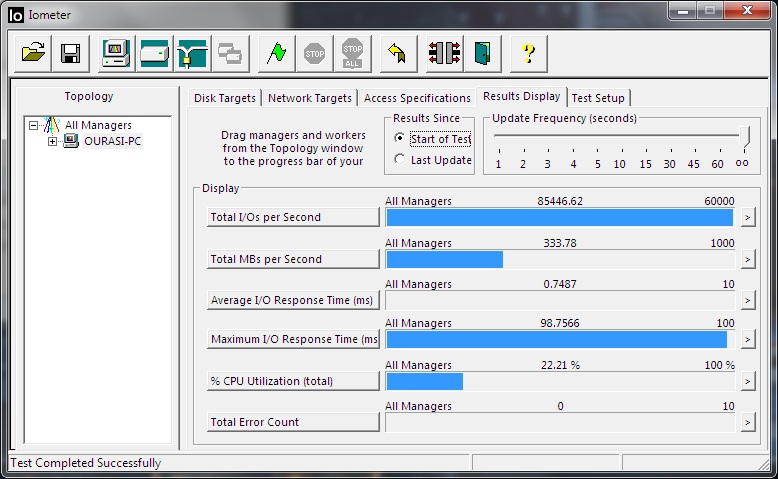Save the test configuration file
The image size is (778, 479).
click(x=70, y=53)
